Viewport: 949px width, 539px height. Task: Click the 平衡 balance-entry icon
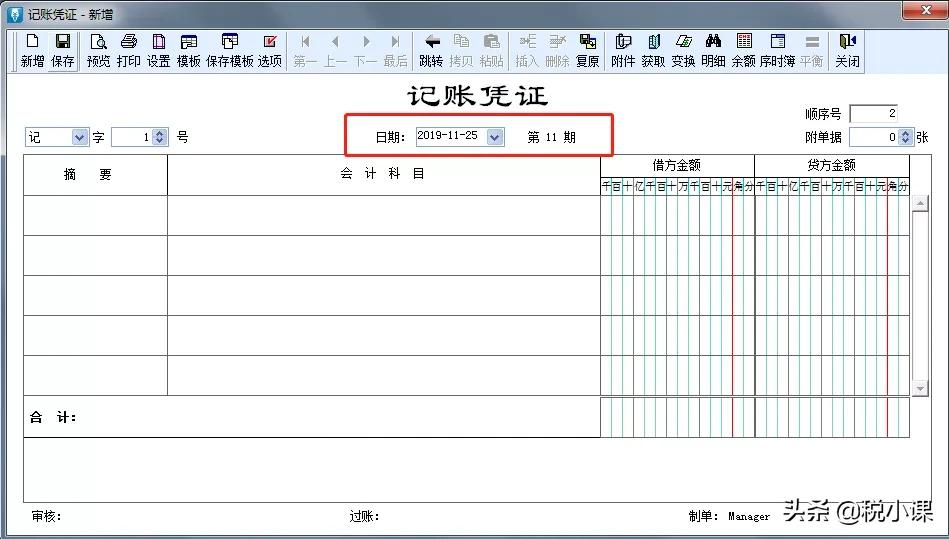(812, 51)
